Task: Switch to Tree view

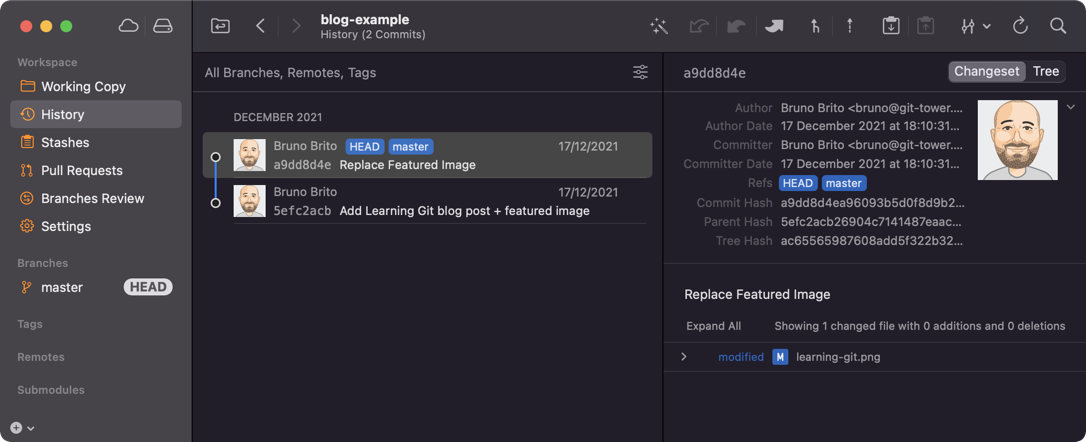Action: click(x=1046, y=72)
